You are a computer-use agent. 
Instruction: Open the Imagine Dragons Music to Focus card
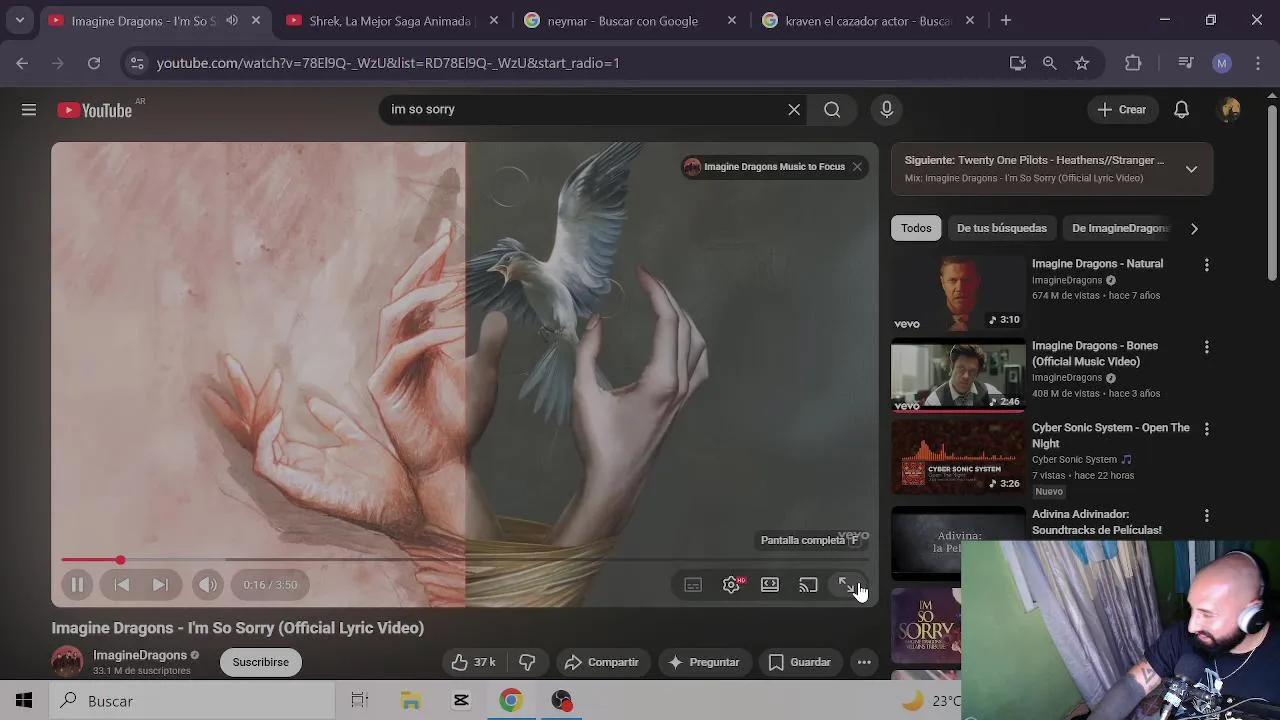765,167
